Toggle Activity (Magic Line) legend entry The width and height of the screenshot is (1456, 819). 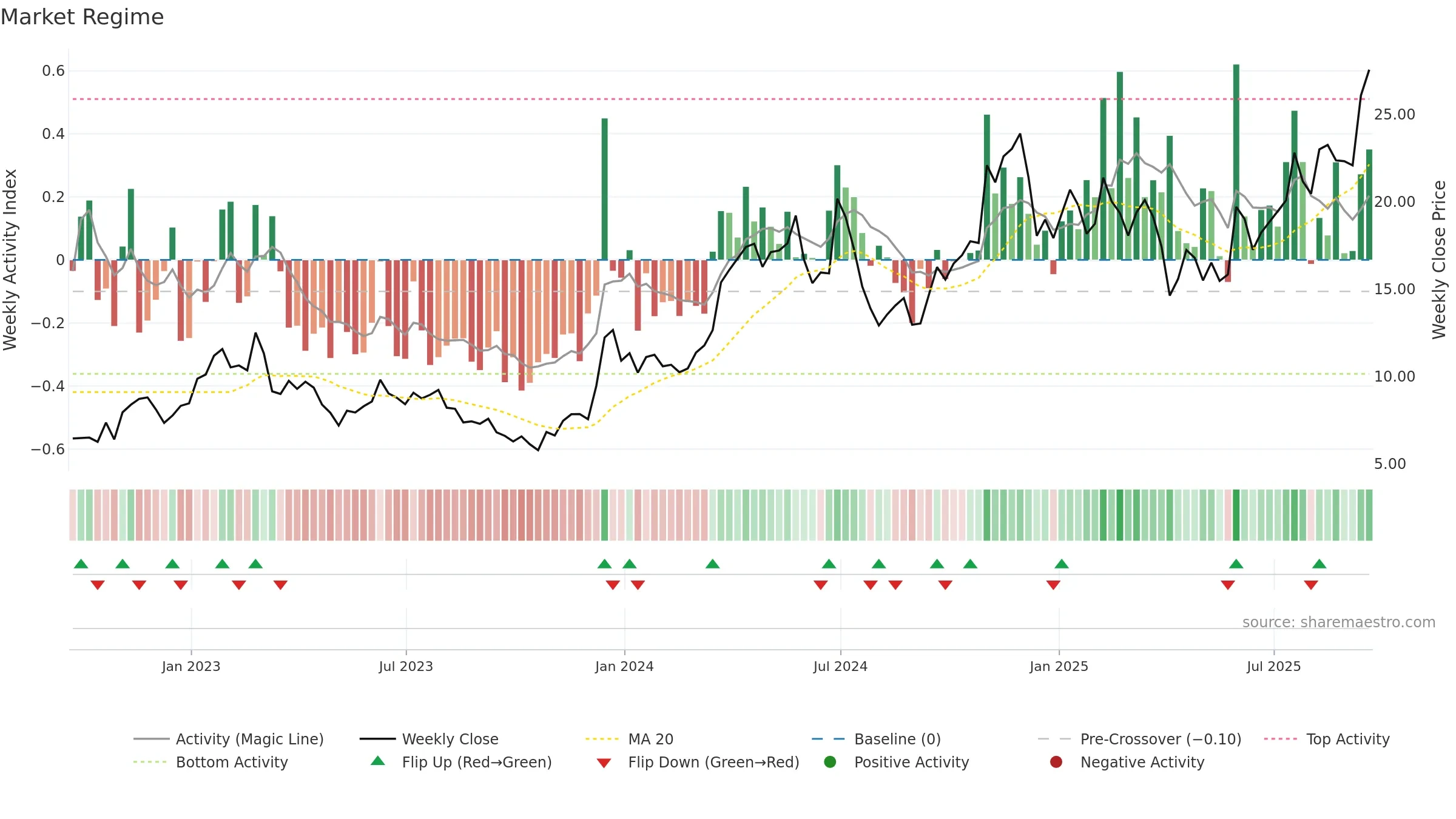[229, 739]
